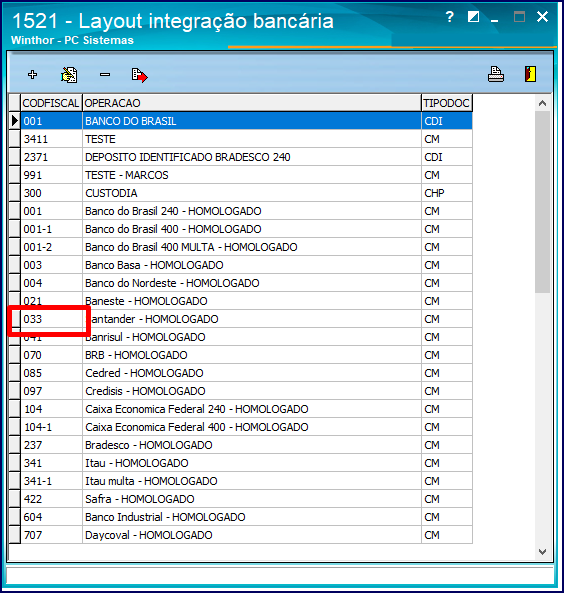Click the status bar field at bottom
Viewport: 564px width, 593px height.
point(280,576)
